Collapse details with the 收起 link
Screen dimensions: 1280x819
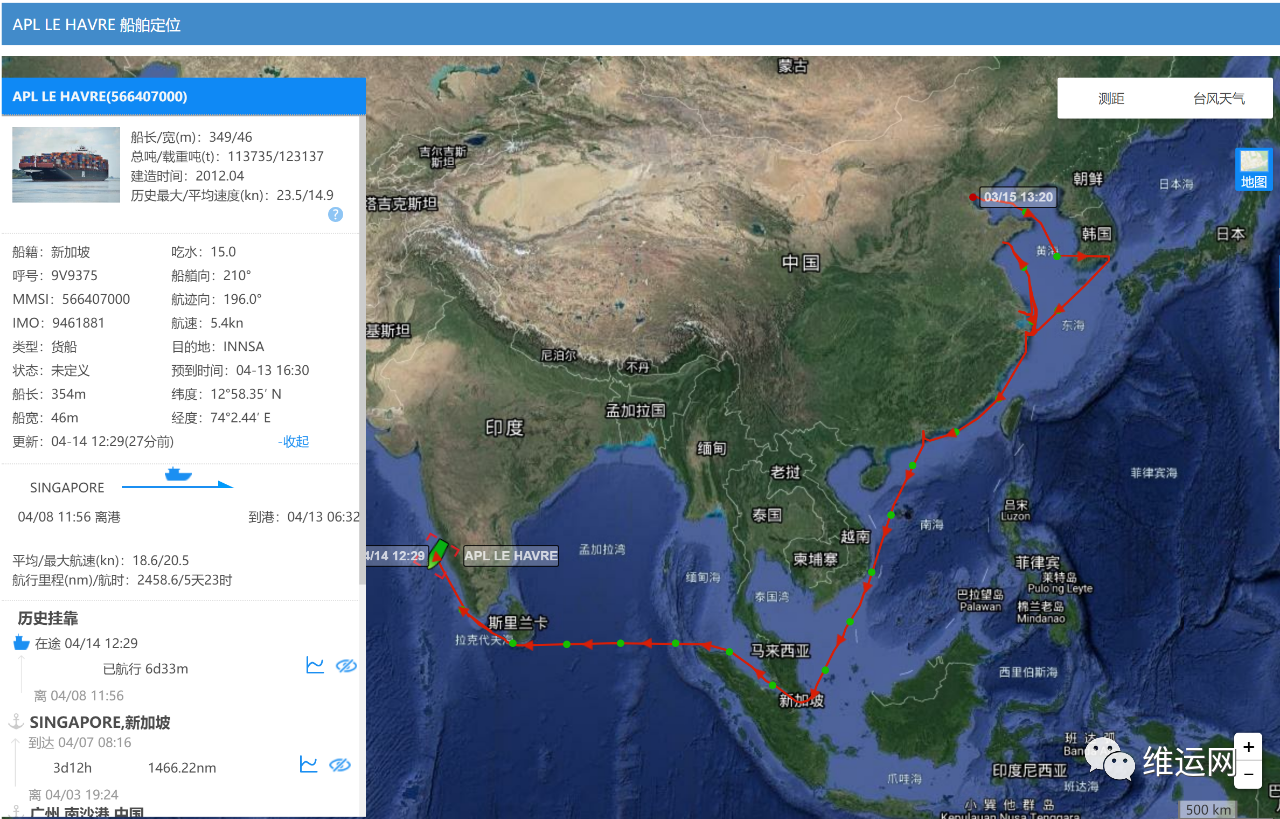coord(293,441)
